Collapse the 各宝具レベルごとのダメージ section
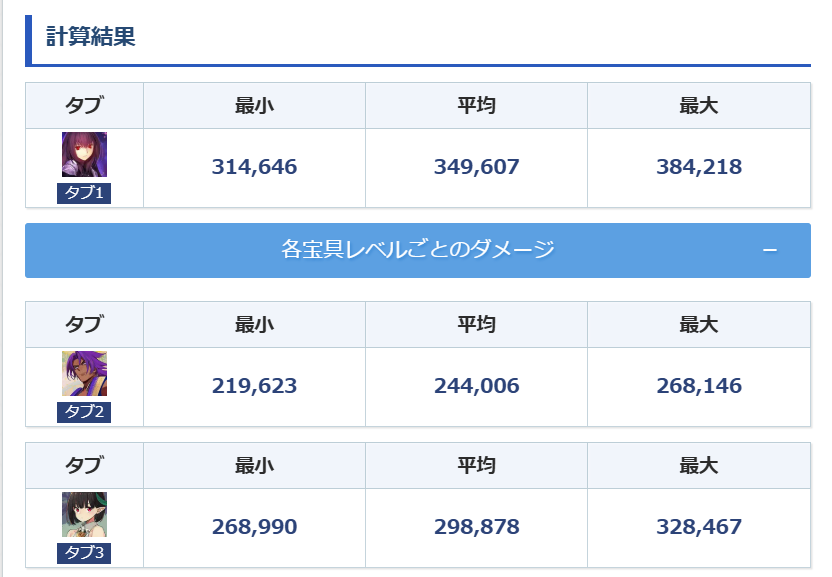 417,249
